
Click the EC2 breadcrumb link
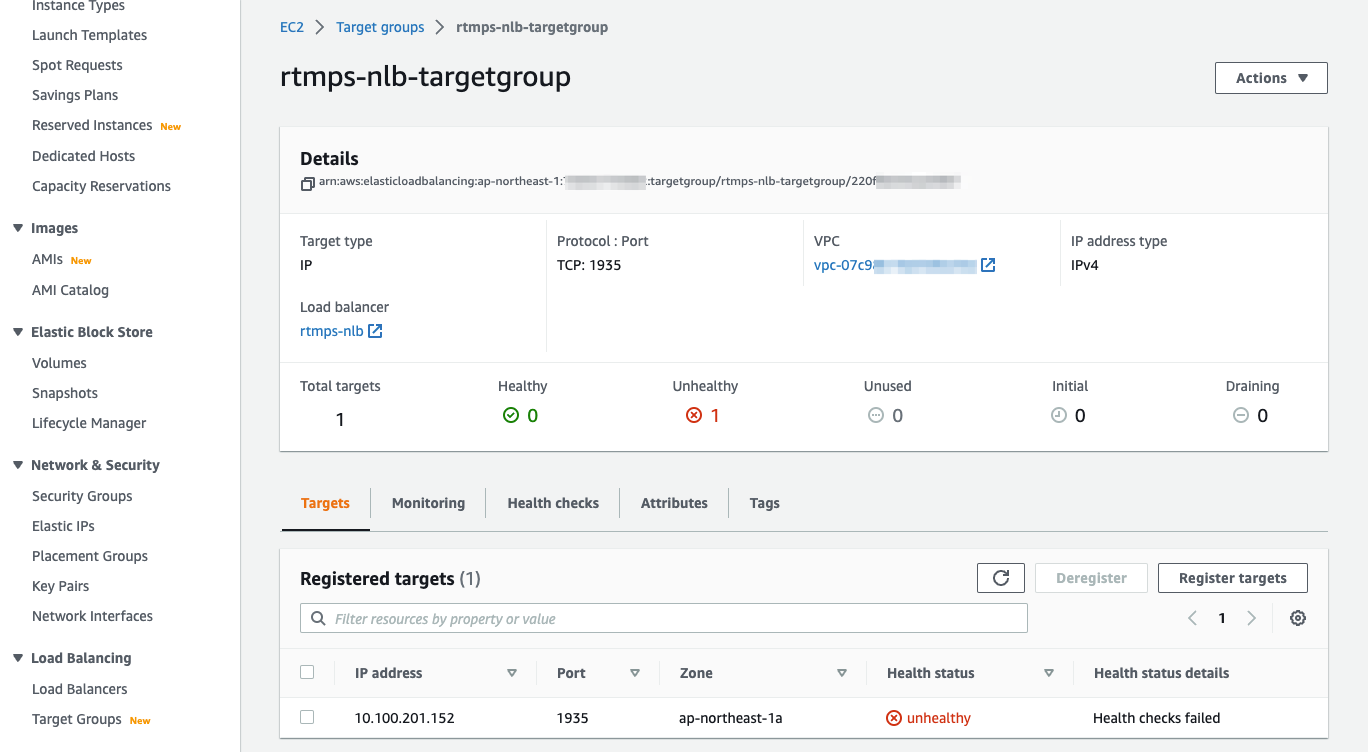(291, 27)
